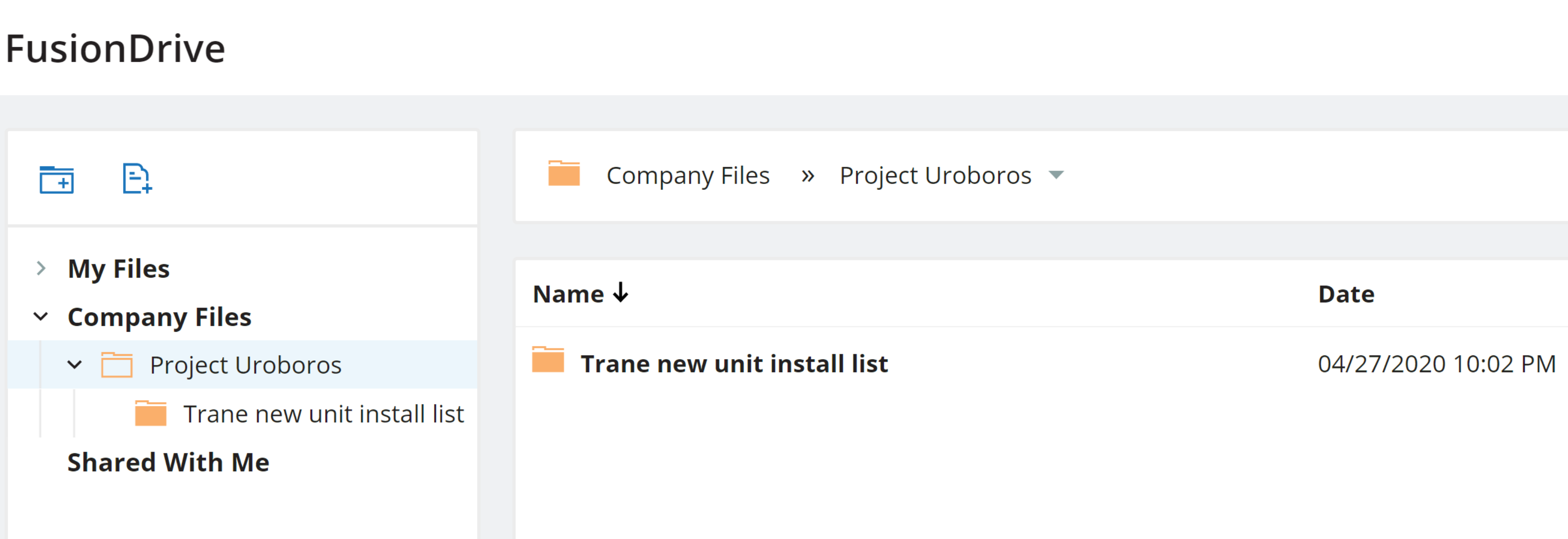Click the Name column sort arrow
The width and height of the screenshot is (1568, 539).
[x=620, y=293]
